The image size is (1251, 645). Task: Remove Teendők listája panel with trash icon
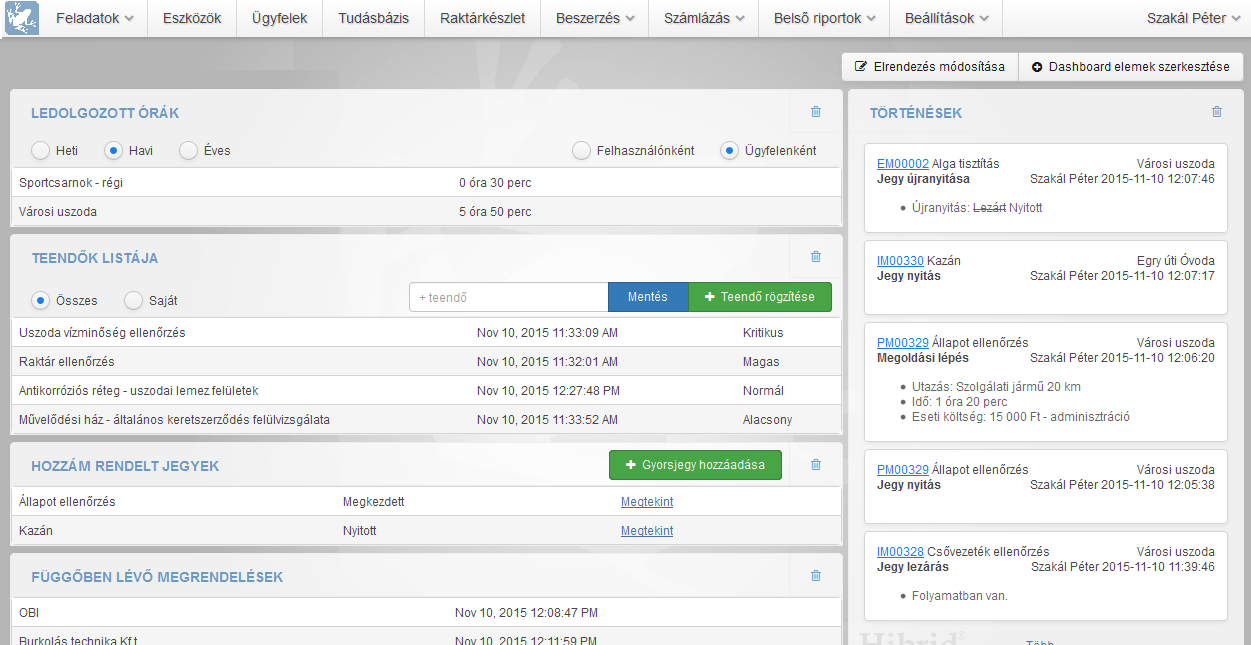[816, 257]
